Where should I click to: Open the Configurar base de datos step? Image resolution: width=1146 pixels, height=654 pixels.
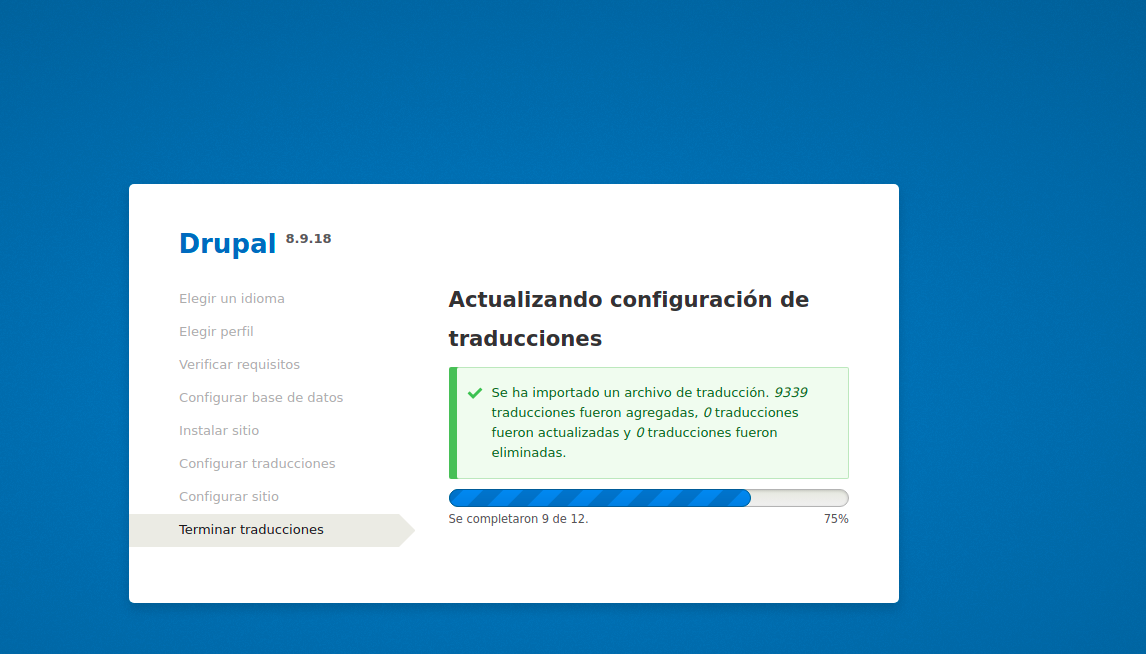click(261, 397)
